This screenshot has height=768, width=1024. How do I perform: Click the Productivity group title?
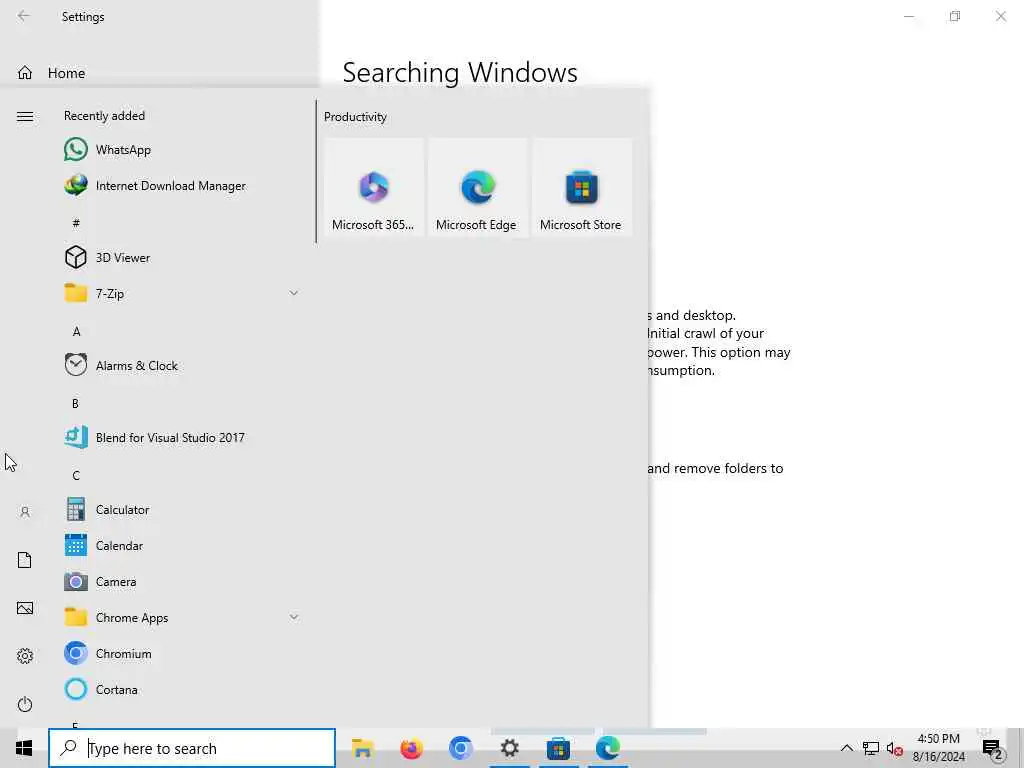click(355, 117)
